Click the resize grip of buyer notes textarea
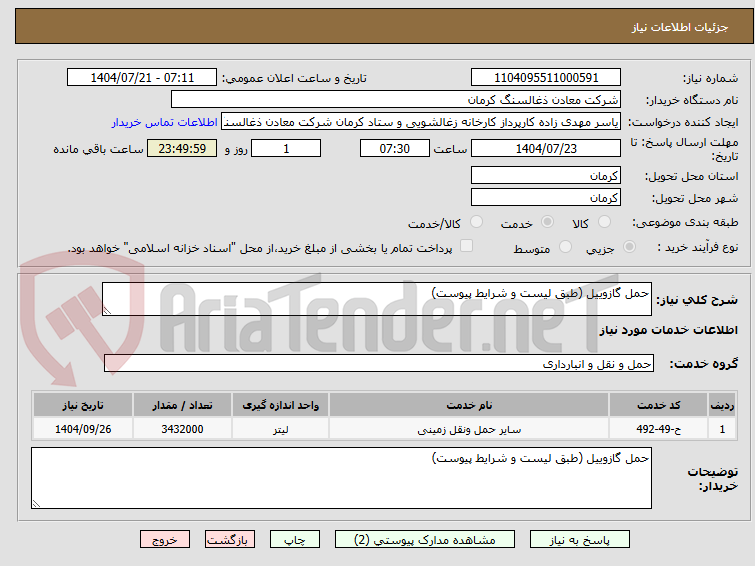This screenshot has width=755, height=566. [x=36, y=503]
